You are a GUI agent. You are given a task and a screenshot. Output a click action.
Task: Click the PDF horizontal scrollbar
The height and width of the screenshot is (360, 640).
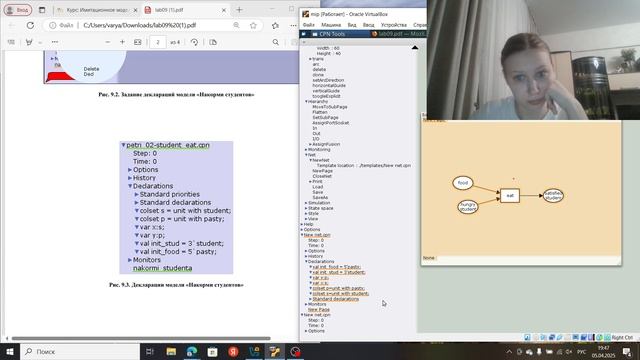click(x=141, y=338)
